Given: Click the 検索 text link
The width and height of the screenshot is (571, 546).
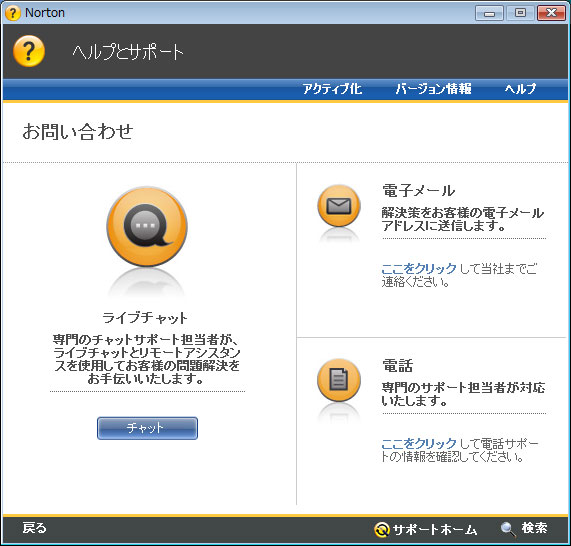Looking at the screenshot, I should tap(534, 528).
